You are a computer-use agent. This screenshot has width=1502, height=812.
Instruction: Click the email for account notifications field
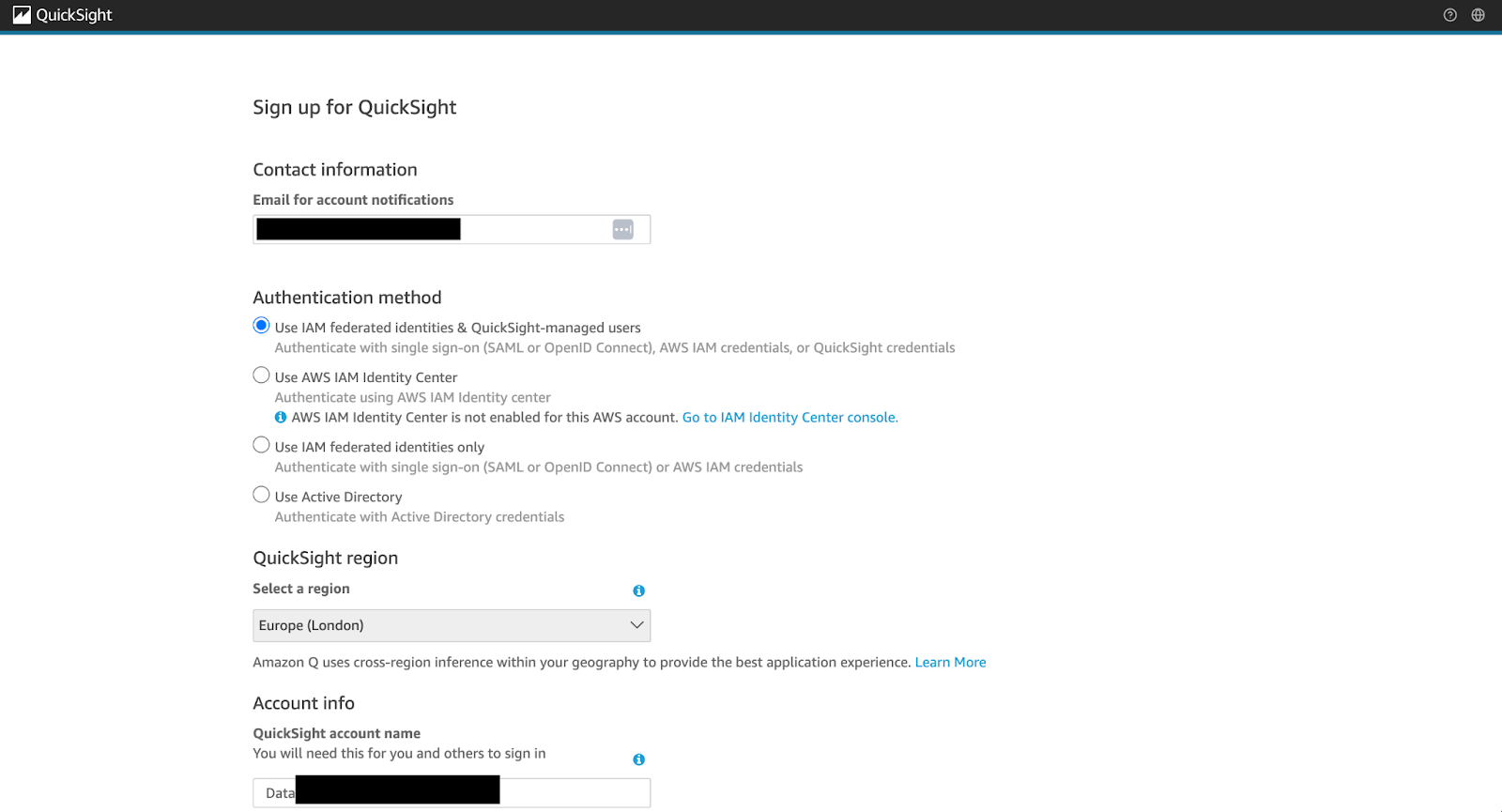(452, 229)
